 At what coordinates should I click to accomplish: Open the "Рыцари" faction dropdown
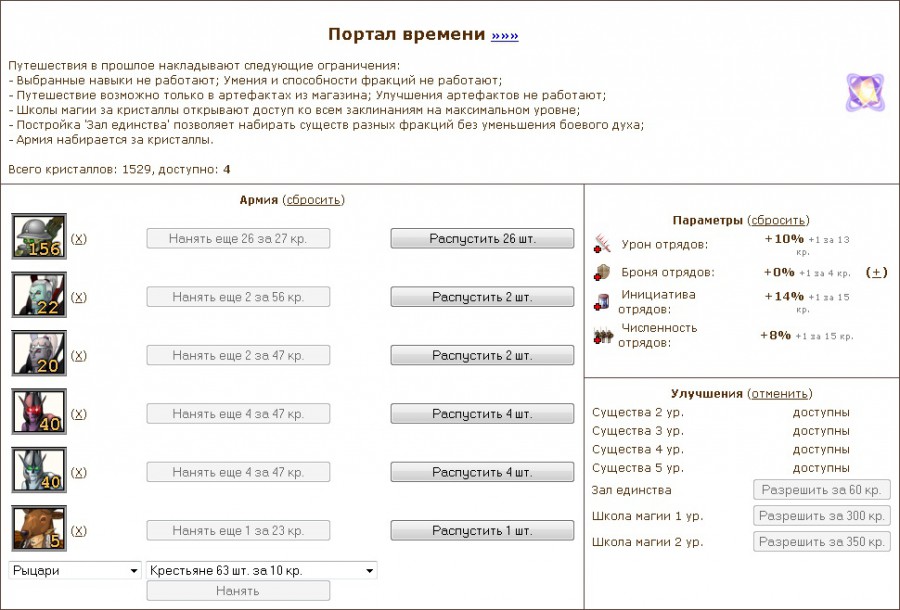(75, 570)
